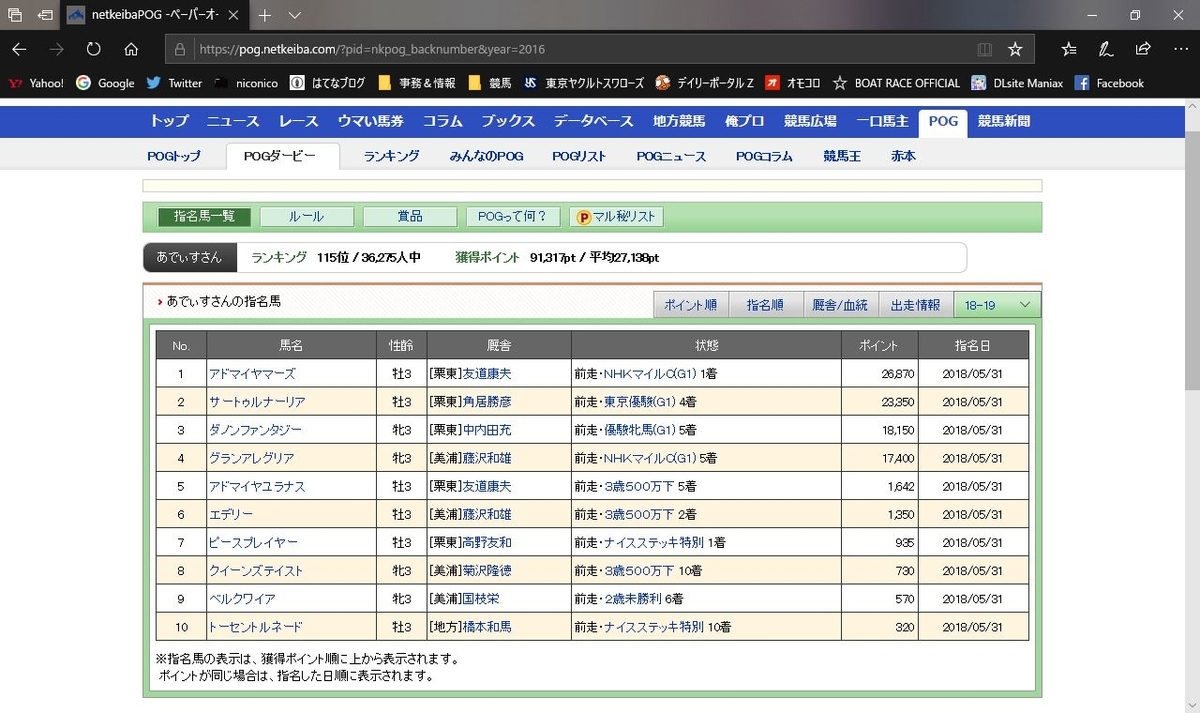
Task: Click the 賞品 button
Action: [x=409, y=217]
